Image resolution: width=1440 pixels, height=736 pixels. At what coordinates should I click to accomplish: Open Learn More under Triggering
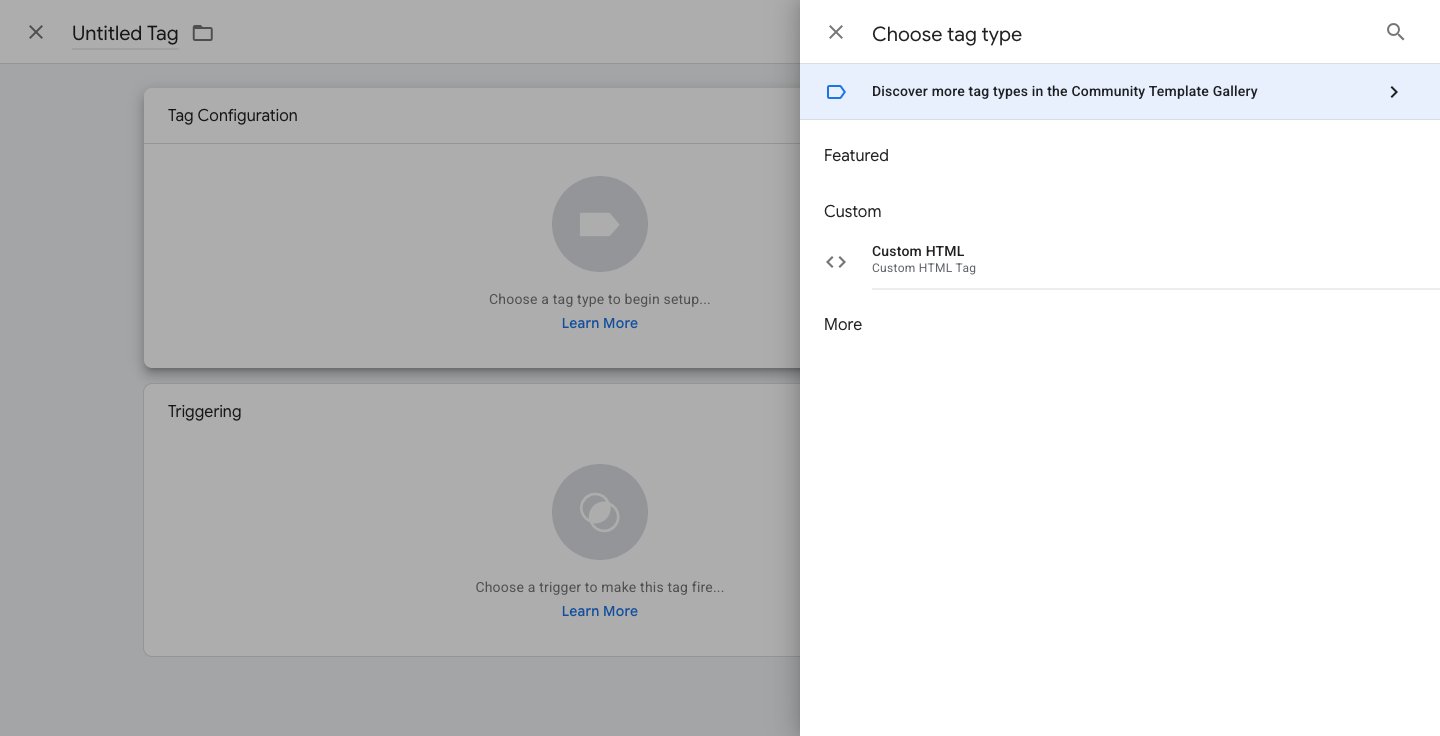(x=599, y=611)
